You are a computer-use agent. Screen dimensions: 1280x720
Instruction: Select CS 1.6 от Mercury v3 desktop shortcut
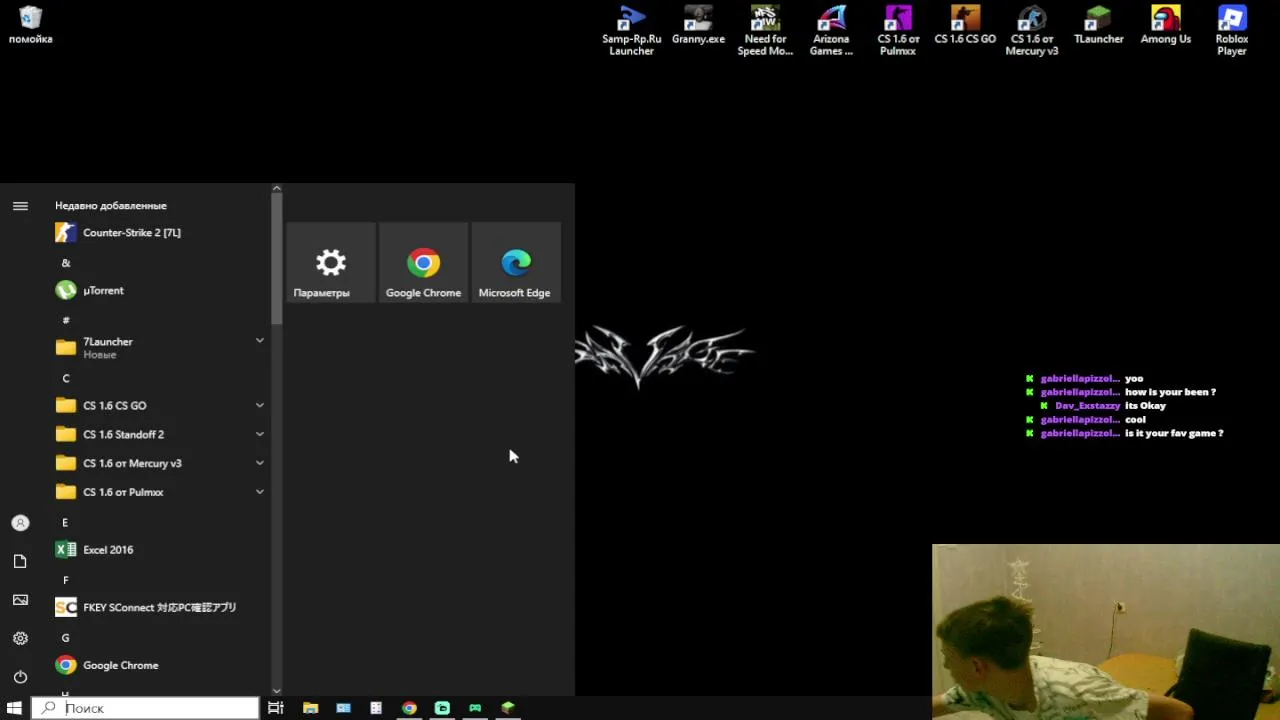coord(1032,31)
